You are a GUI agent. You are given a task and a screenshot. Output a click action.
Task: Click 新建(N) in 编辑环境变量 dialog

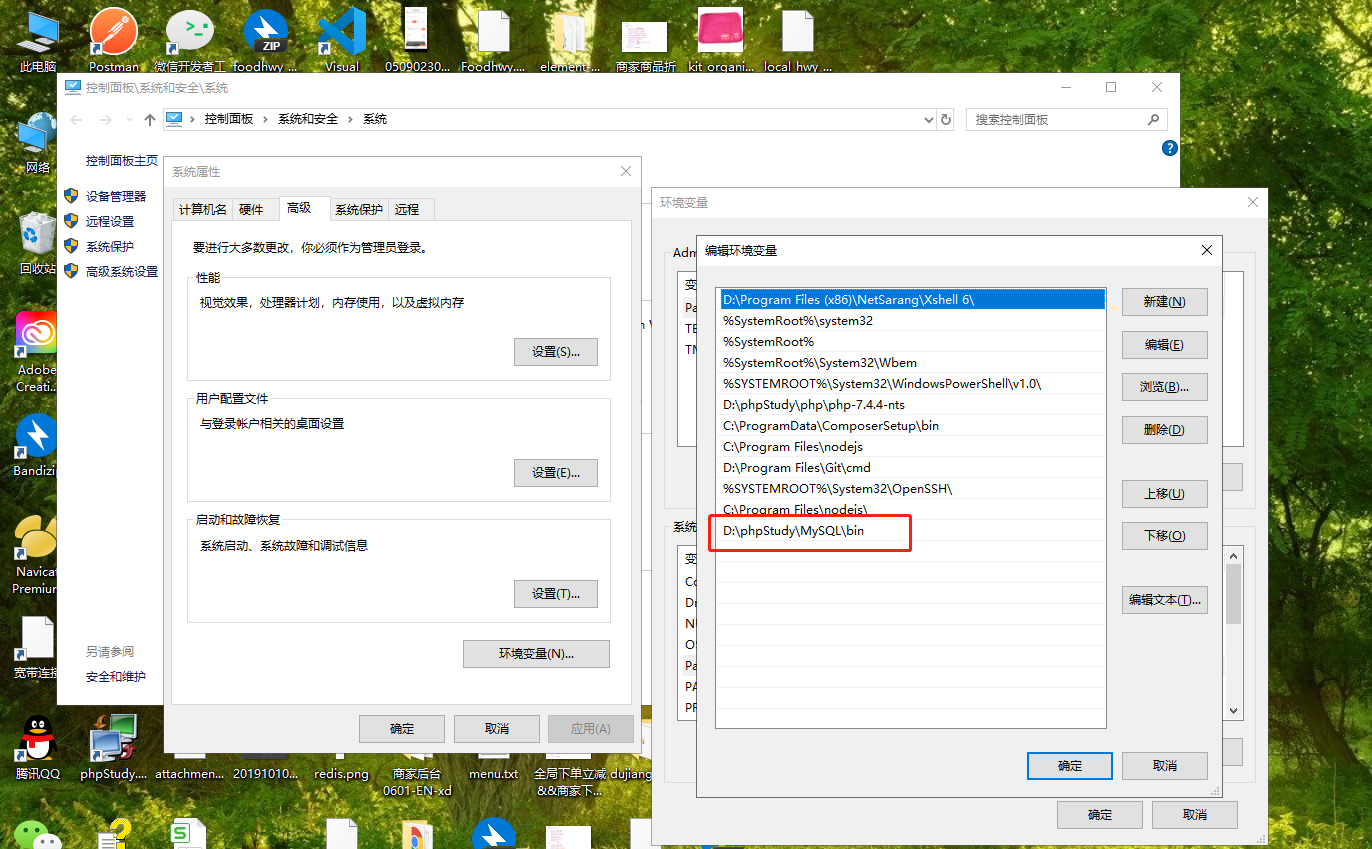click(1165, 302)
